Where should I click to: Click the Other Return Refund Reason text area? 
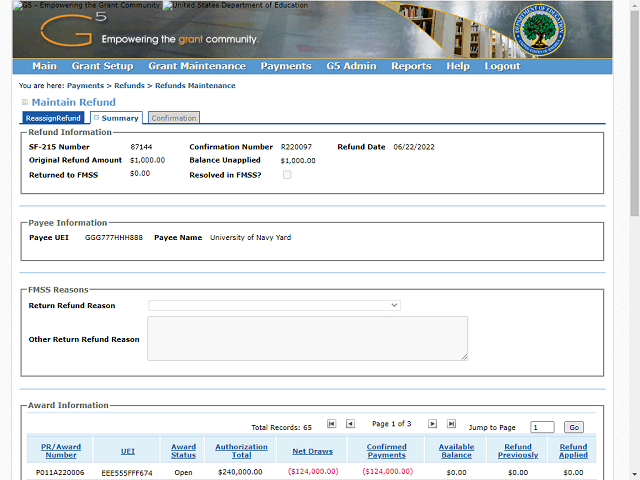[307, 338]
